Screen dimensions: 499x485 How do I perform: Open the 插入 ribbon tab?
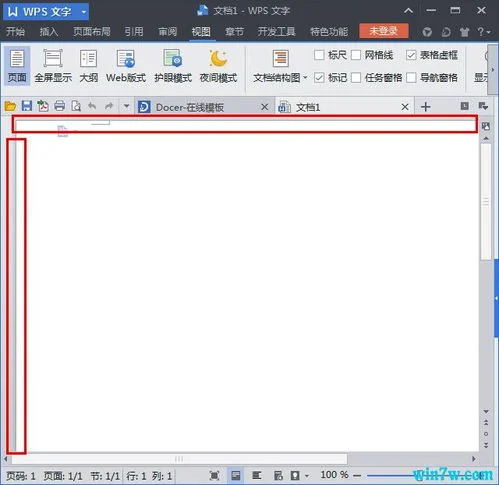(49, 32)
